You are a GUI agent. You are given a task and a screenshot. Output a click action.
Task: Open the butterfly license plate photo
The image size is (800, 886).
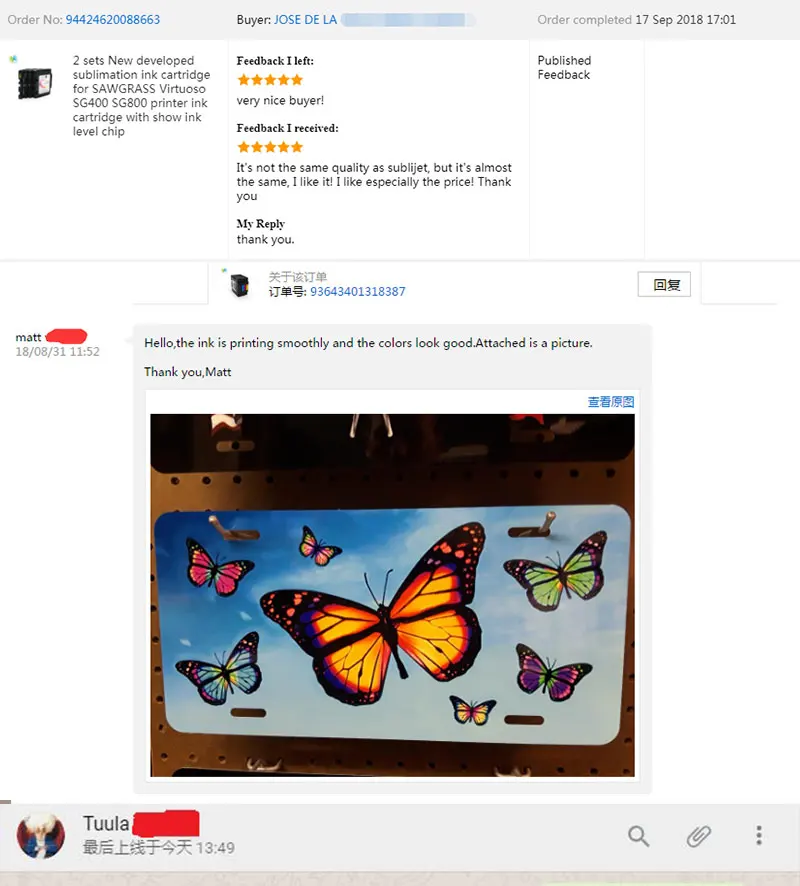[x=392, y=595]
